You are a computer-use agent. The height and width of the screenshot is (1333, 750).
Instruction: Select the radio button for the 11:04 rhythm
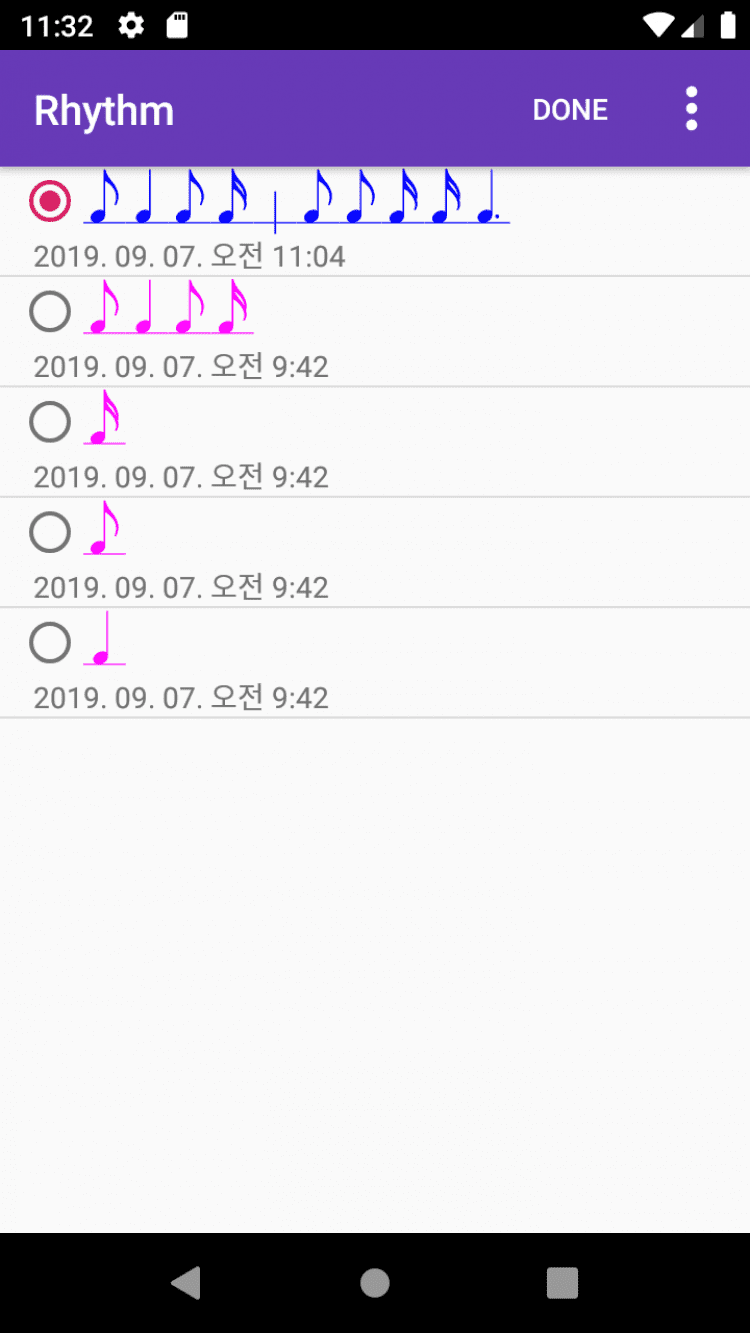pyautogui.click(x=50, y=201)
